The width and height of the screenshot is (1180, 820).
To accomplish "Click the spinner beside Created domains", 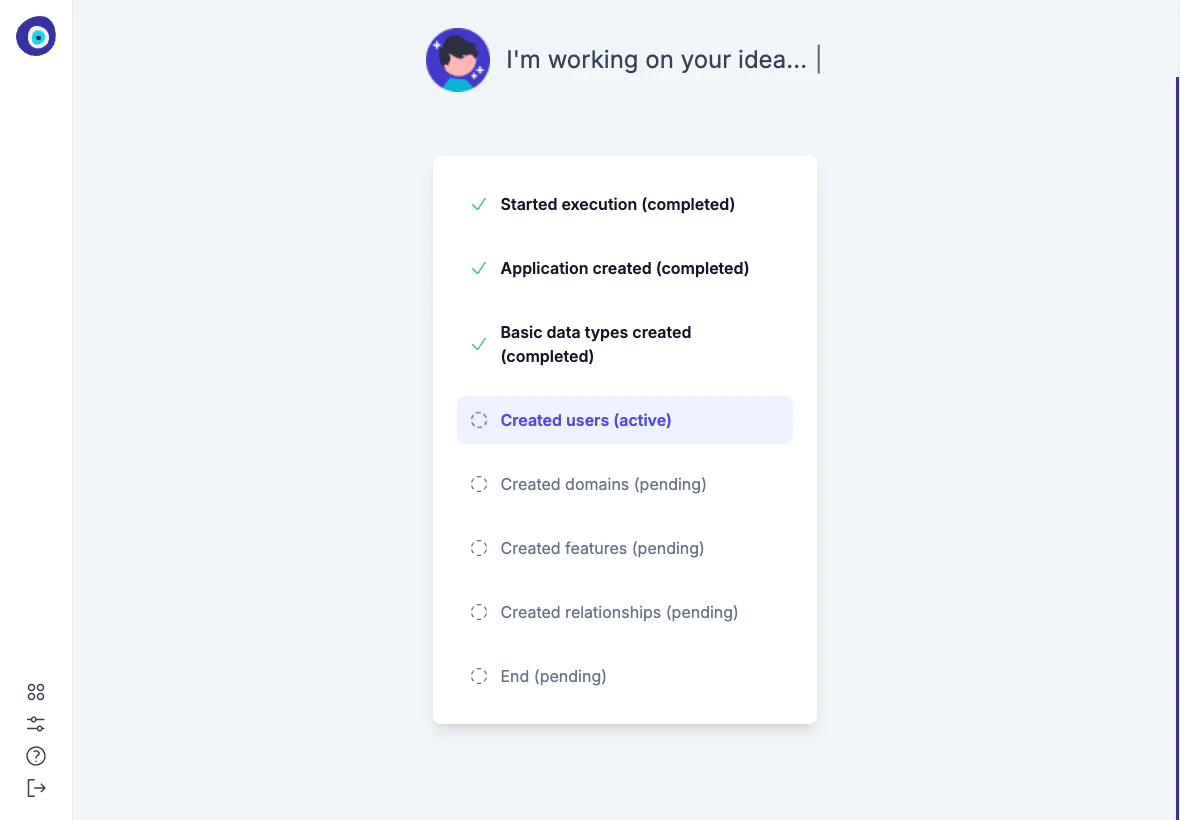I will pos(478,484).
